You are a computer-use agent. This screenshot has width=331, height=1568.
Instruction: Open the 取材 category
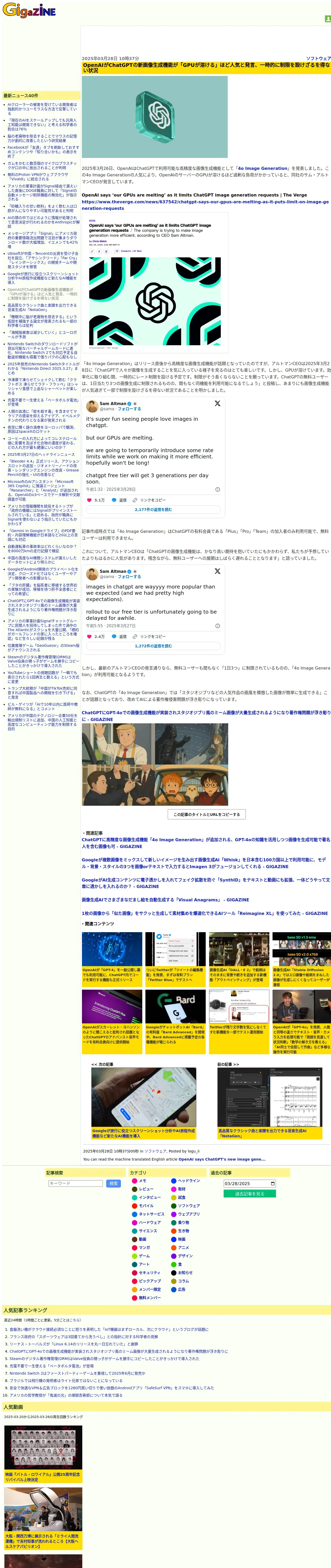click(181, 1189)
